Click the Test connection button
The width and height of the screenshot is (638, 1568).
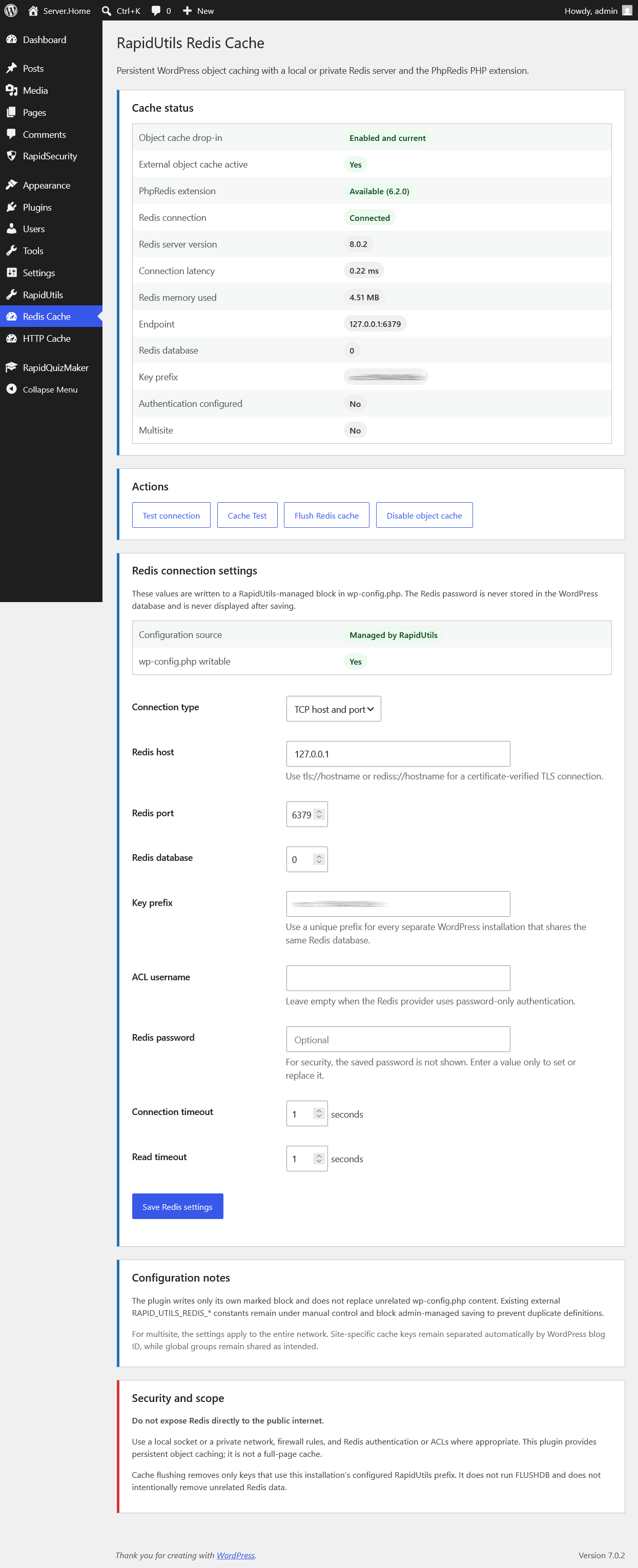(171, 515)
